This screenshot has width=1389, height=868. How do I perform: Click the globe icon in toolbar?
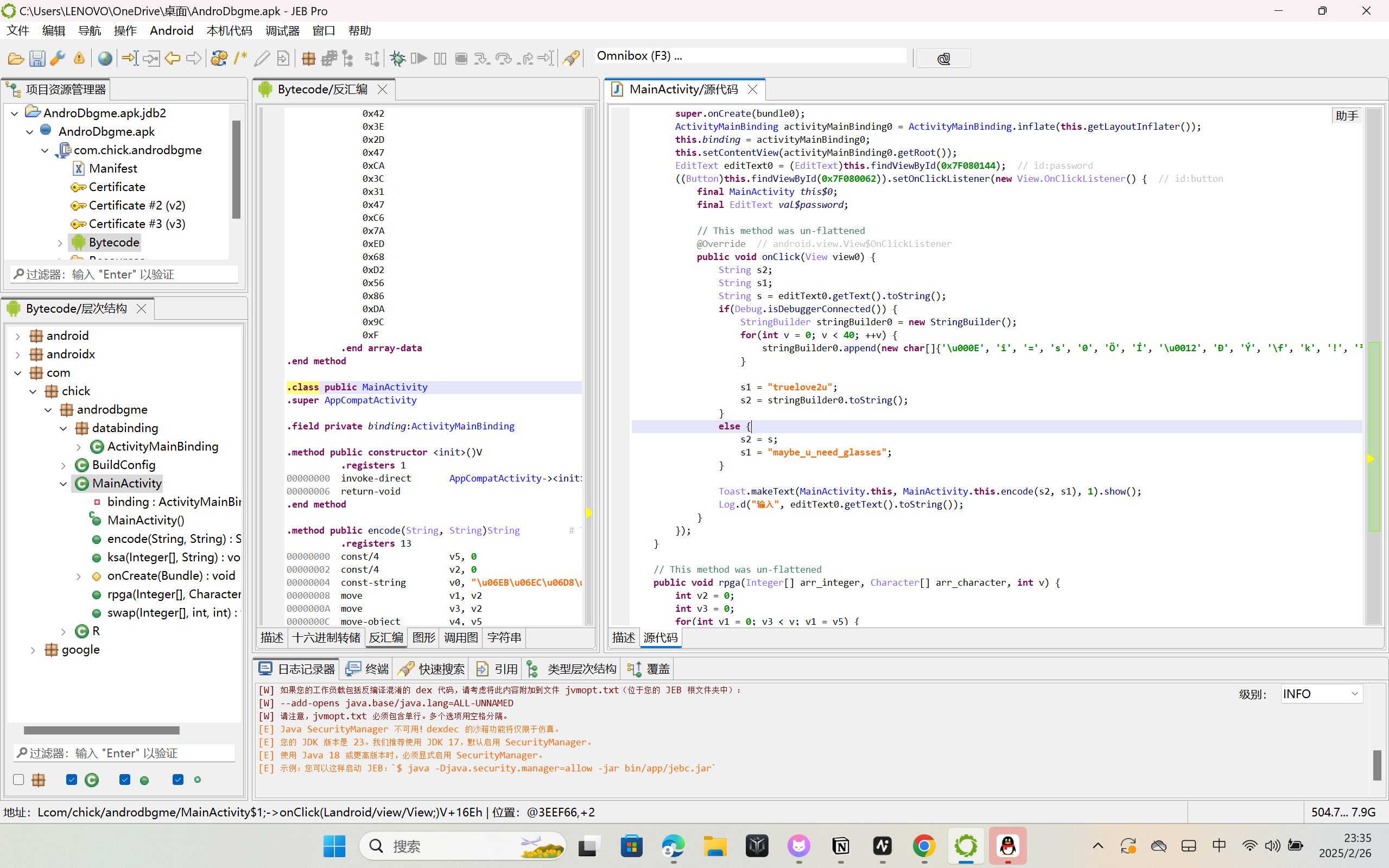pyautogui.click(x=105, y=58)
